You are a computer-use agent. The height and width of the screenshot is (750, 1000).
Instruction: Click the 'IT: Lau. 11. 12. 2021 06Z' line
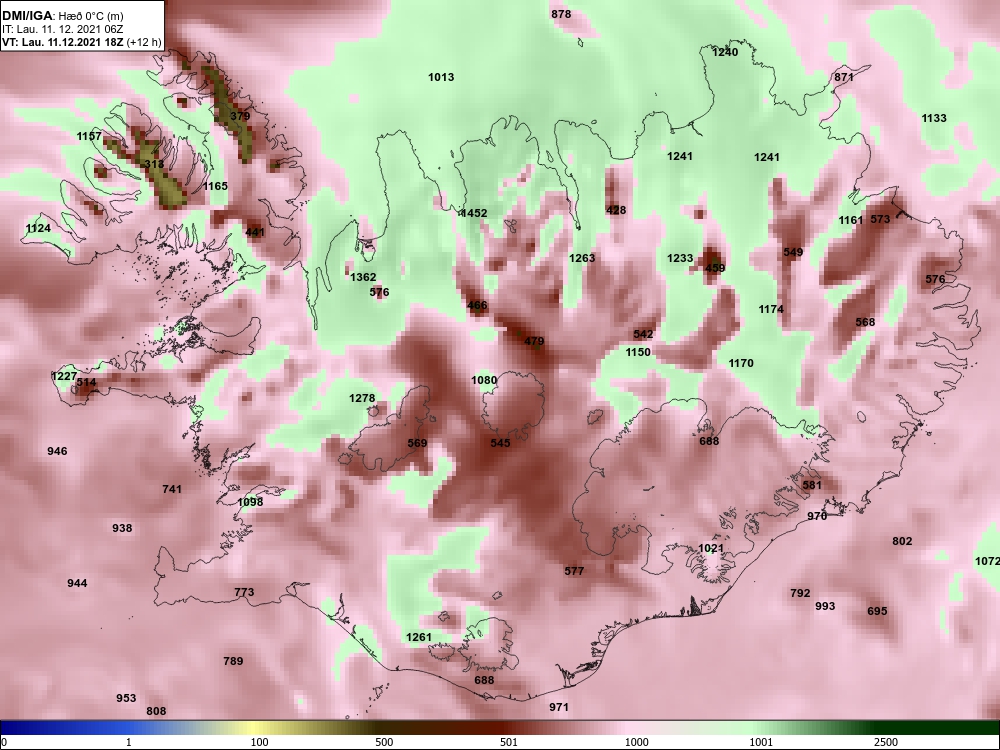tap(62, 29)
